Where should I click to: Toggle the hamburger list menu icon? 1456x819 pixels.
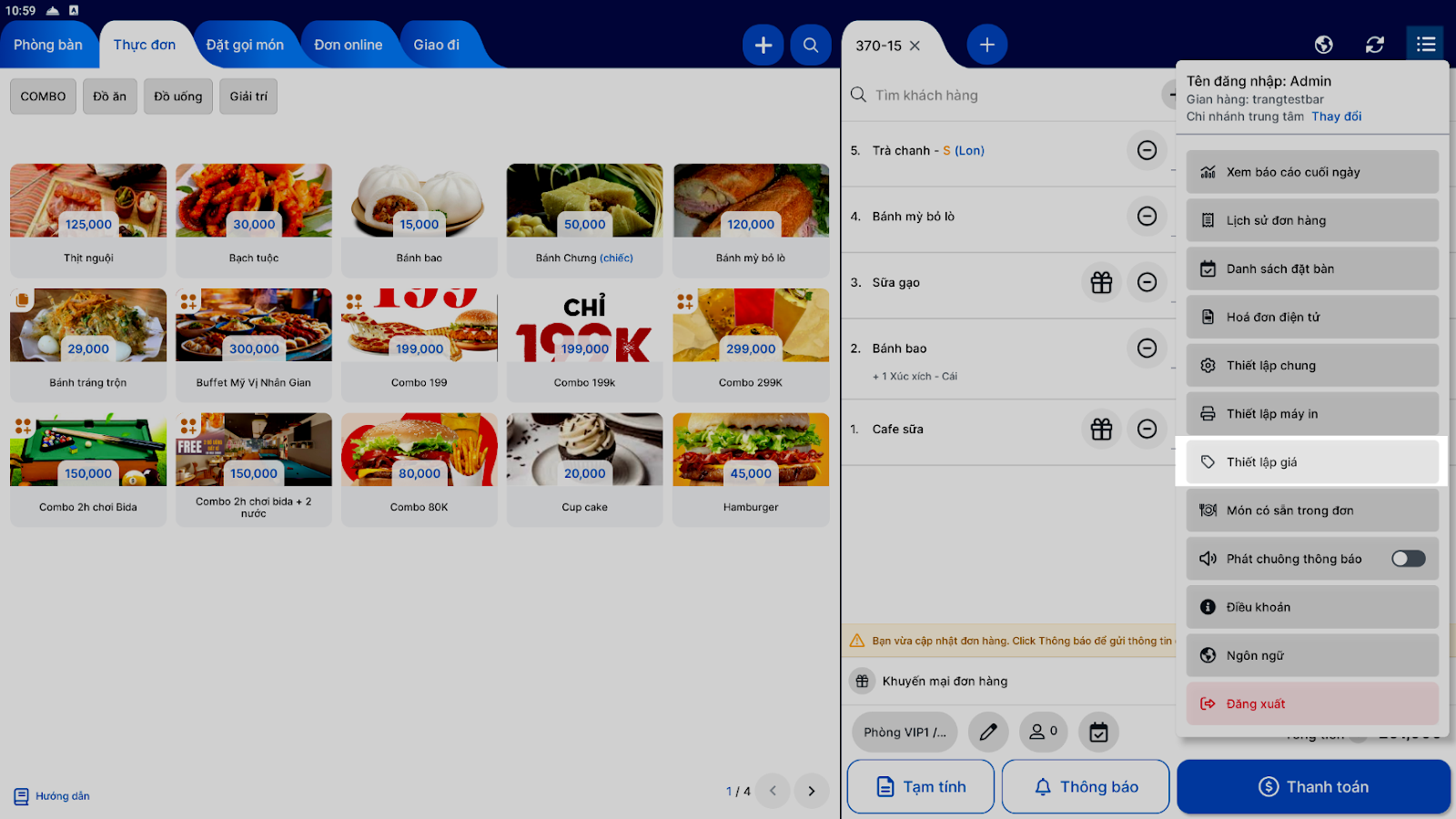click(1426, 45)
